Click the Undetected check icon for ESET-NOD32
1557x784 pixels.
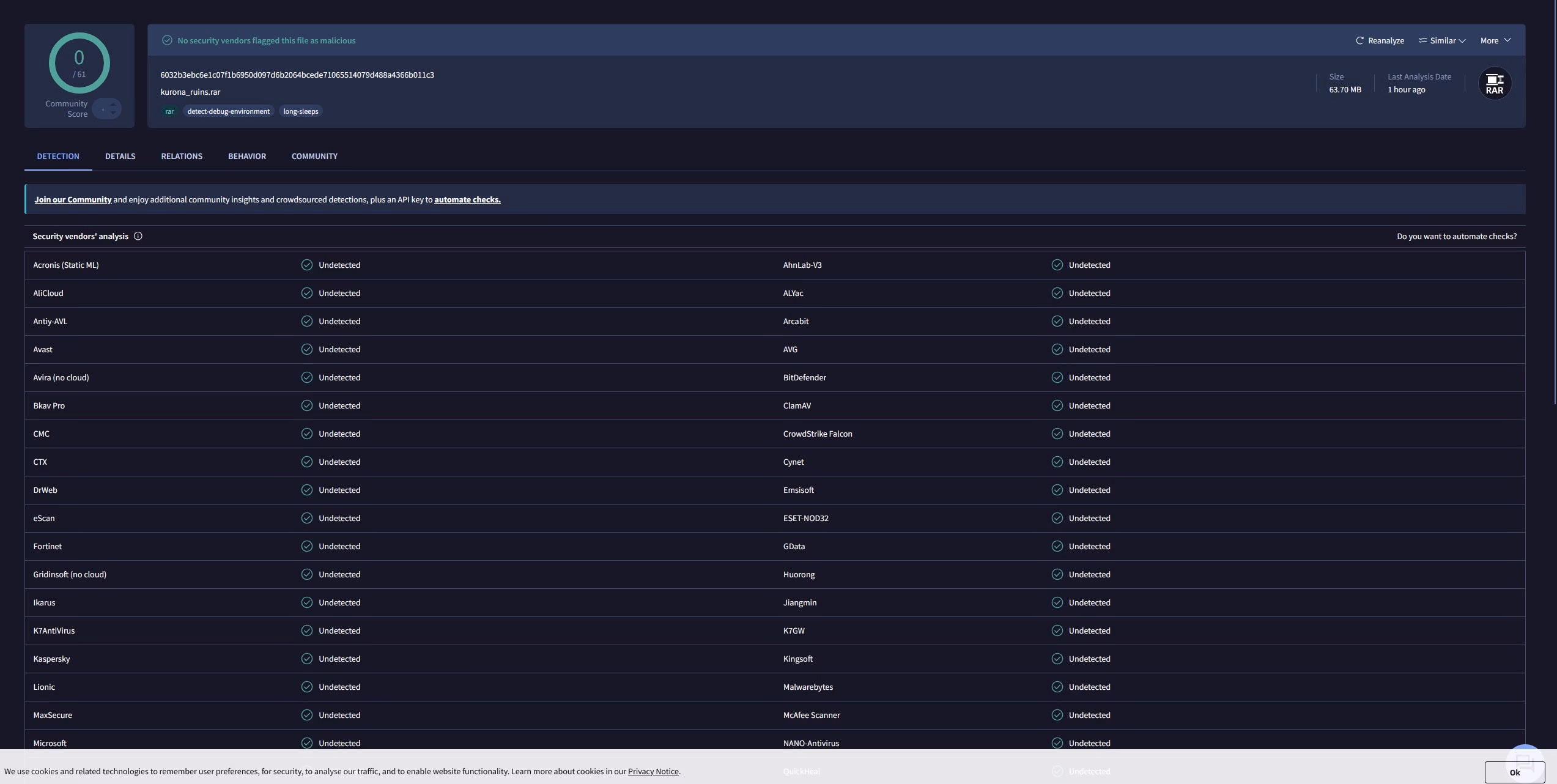[x=1057, y=518]
